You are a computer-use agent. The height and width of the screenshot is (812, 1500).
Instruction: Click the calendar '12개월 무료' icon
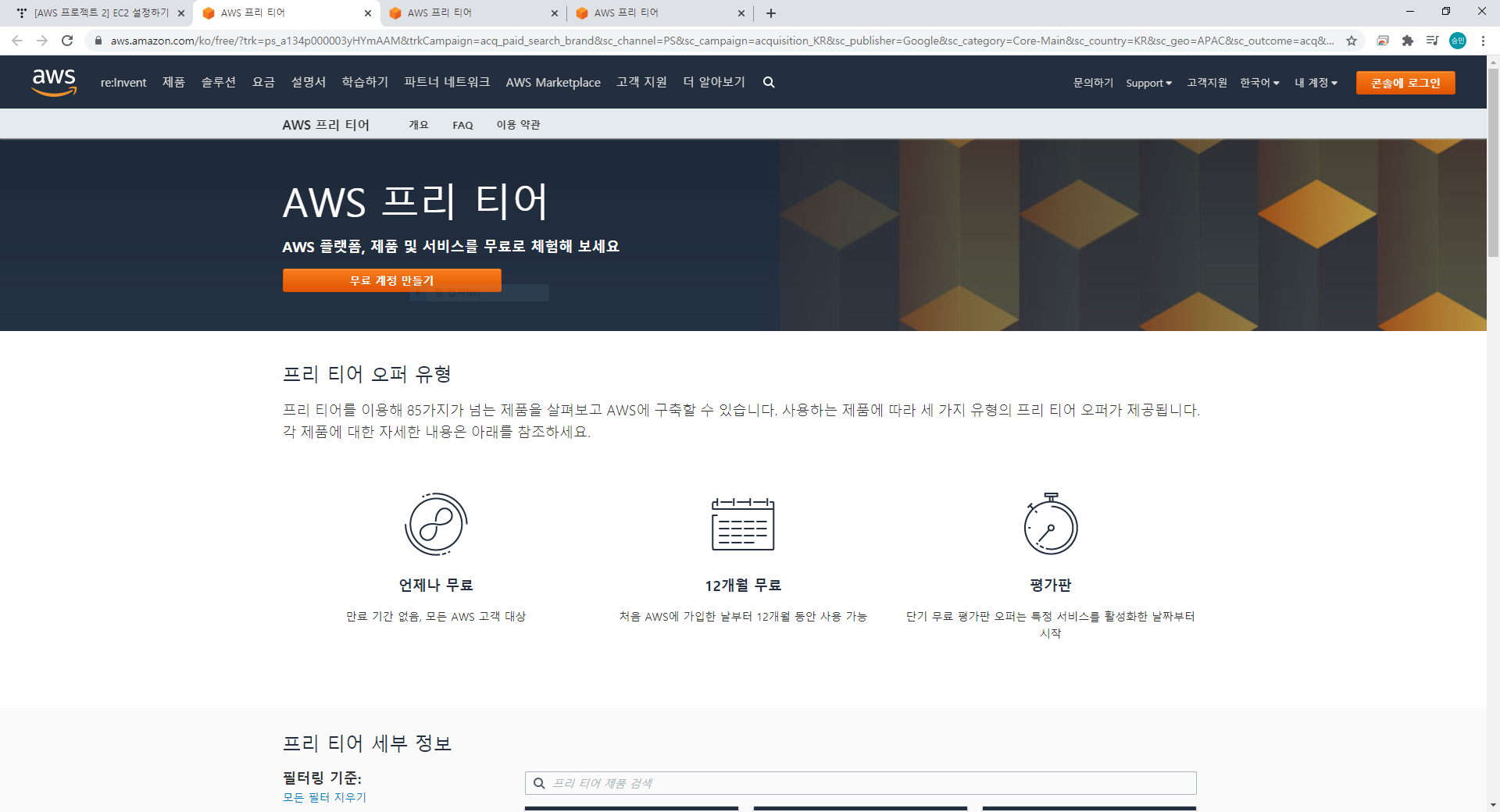[x=743, y=524]
